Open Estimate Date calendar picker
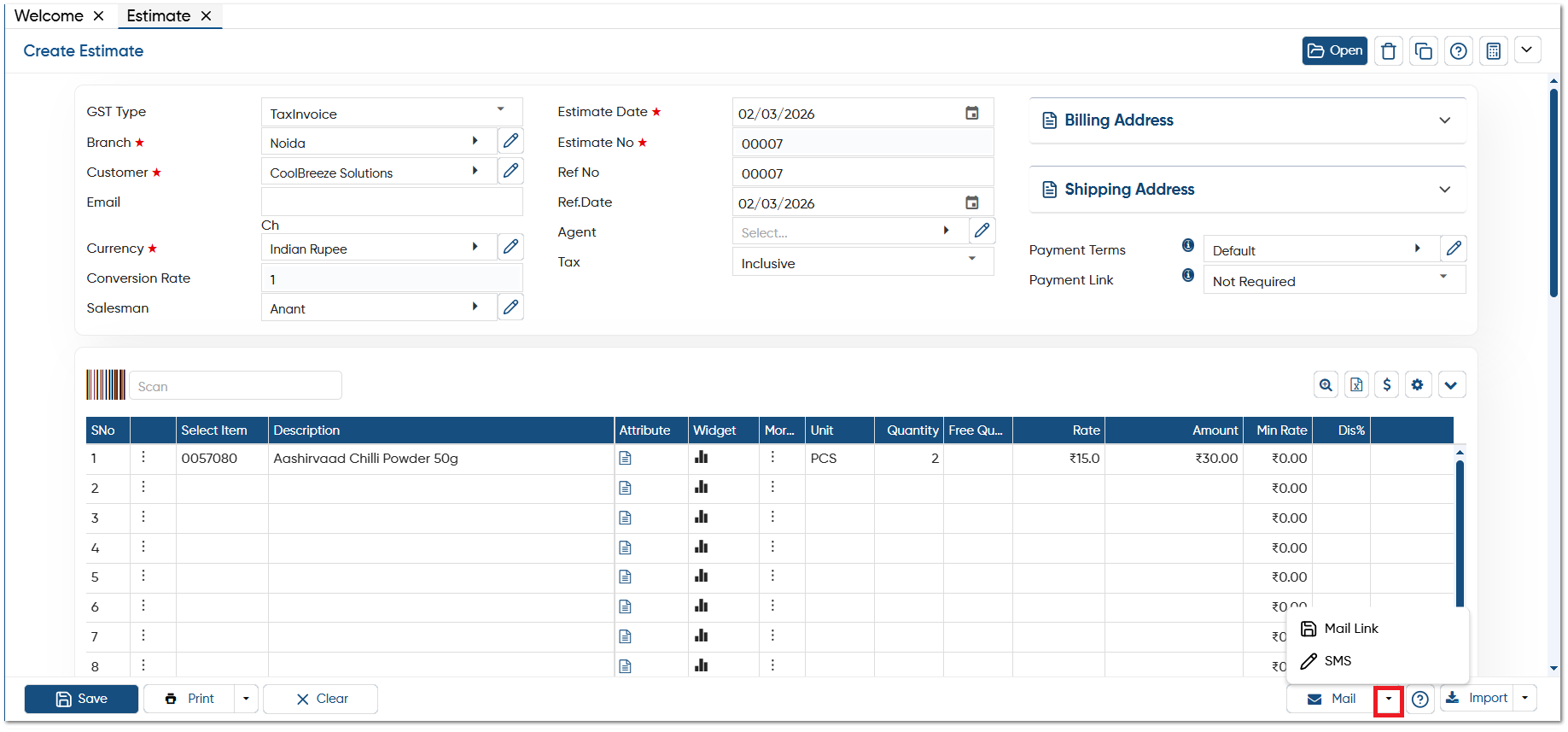The width and height of the screenshot is (1568, 732). click(972, 113)
